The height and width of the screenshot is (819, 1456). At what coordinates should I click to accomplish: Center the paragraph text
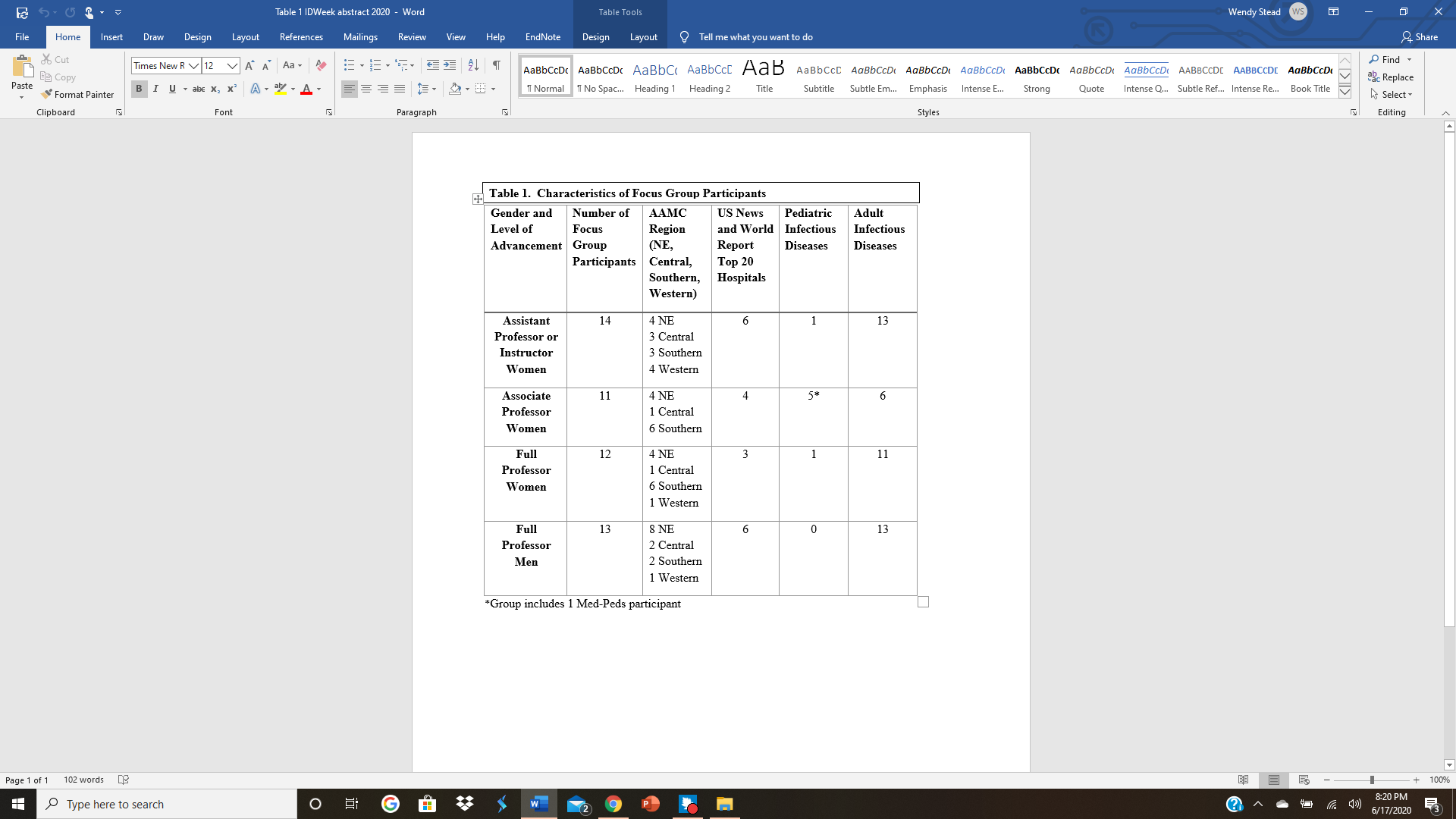(x=366, y=89)
